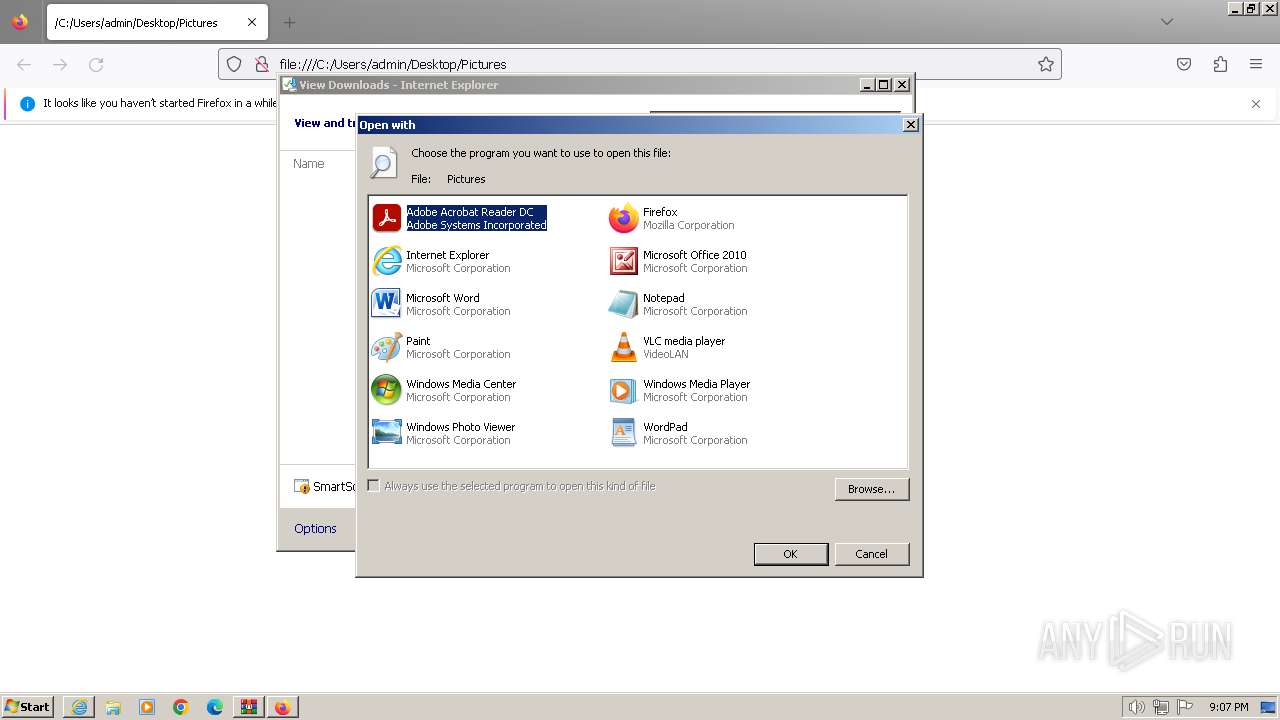
Task: Choose the Microsoft Word program icon
Action: [x=386, y=304]
